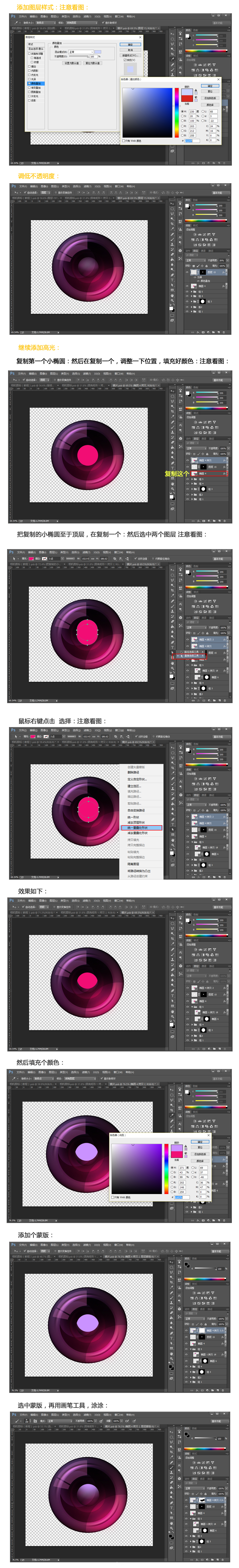The width and height of the screenshot is (239, 1568).
Task: Enable 只有 Web 颜色 in the 叠加颜色 color picker
Action: click(124, 141)
